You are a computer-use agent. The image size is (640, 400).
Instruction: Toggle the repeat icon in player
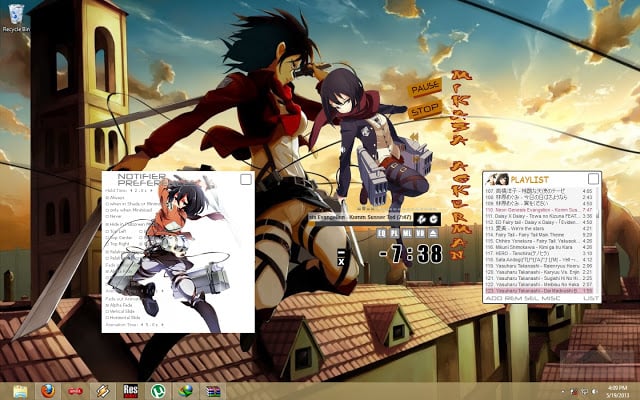433,219
